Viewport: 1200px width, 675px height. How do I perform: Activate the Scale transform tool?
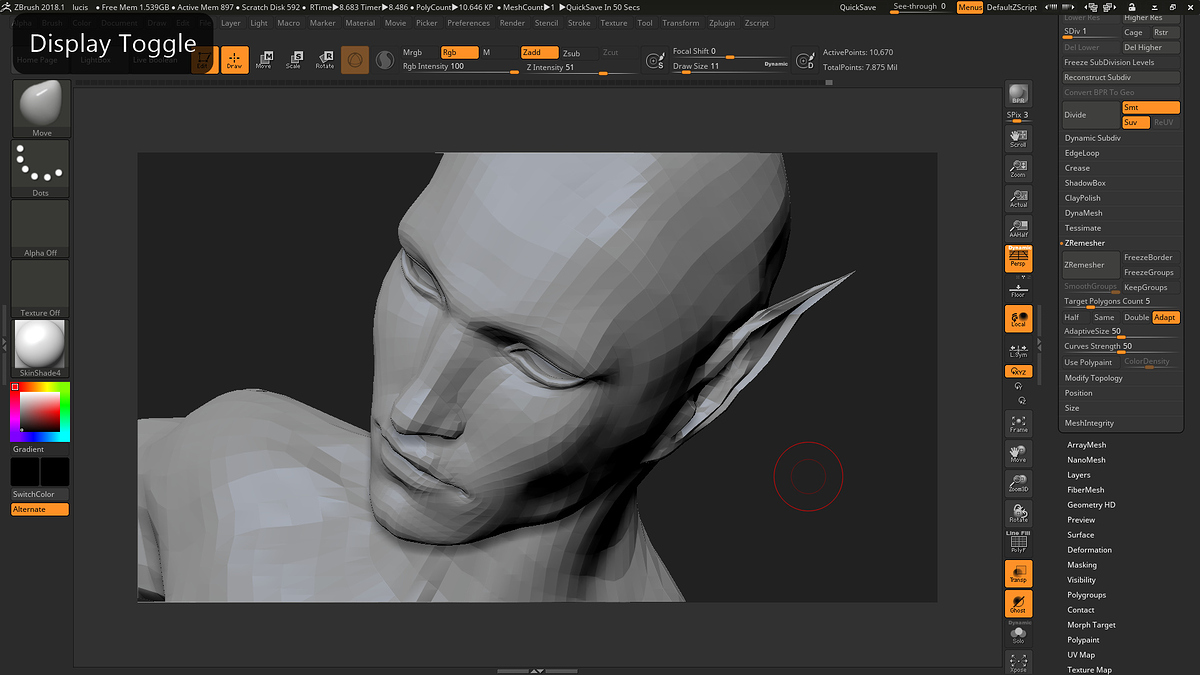point(293,60)
